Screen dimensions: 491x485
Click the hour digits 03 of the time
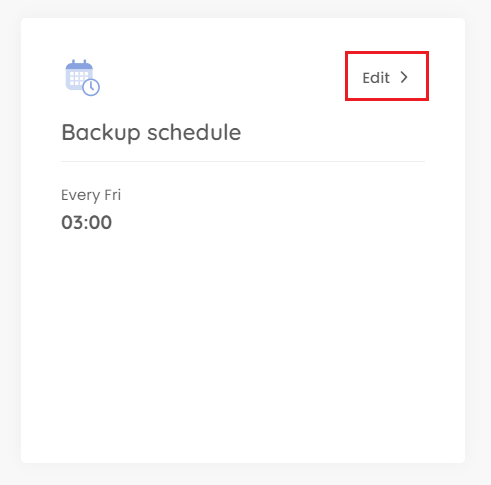coord(72,222)
